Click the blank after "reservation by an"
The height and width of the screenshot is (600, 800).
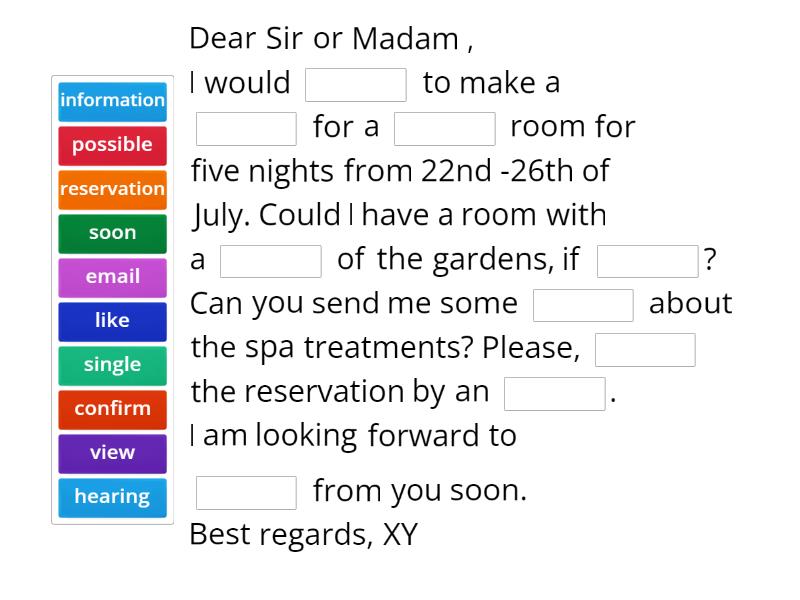point(556,391)
